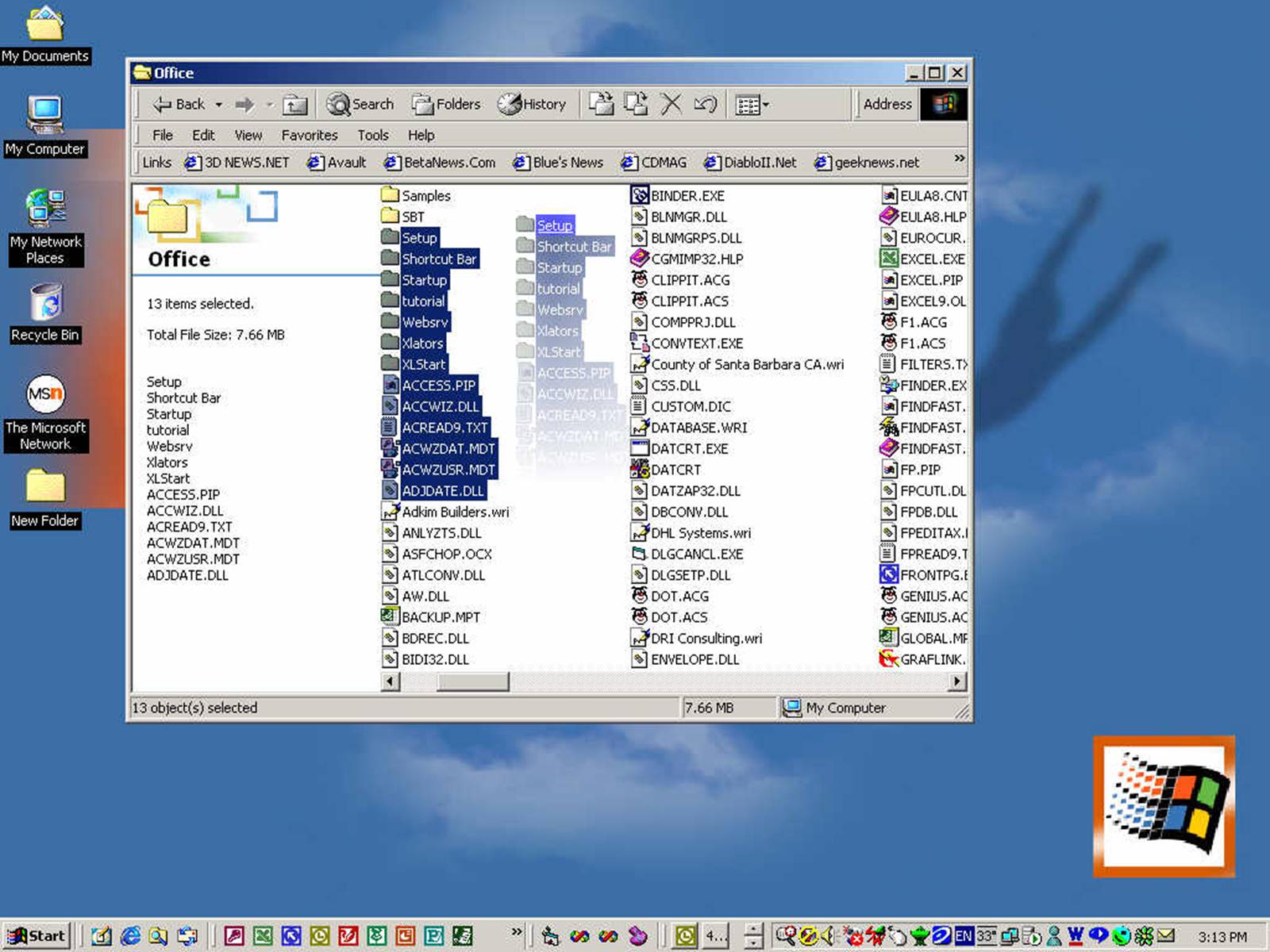Launch Internet Explorer from quick launch
1270x952 pixels.
(129, 935)
